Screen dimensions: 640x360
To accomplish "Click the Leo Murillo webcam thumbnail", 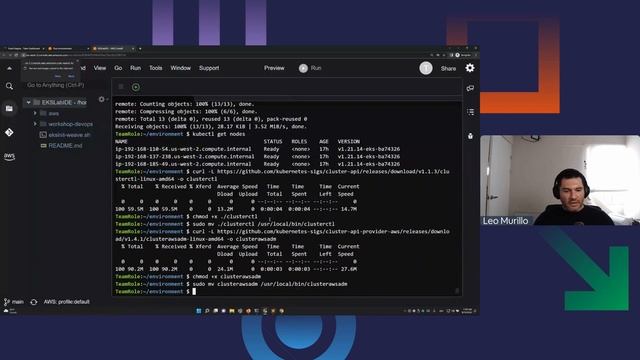I will pos(560,180).
